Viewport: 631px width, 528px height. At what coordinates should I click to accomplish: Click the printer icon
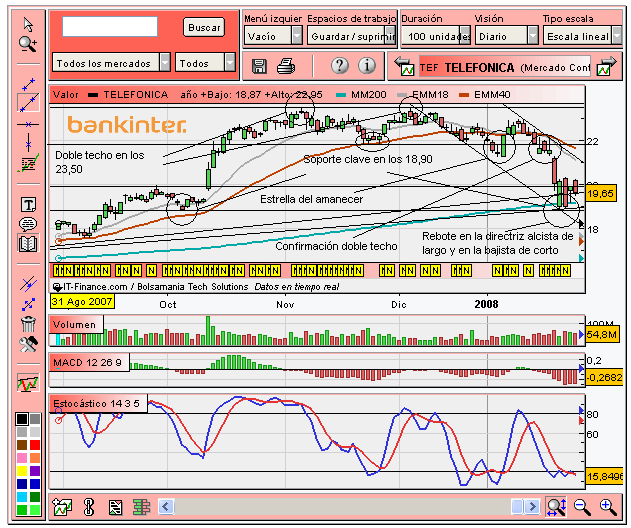click(286, 66)
